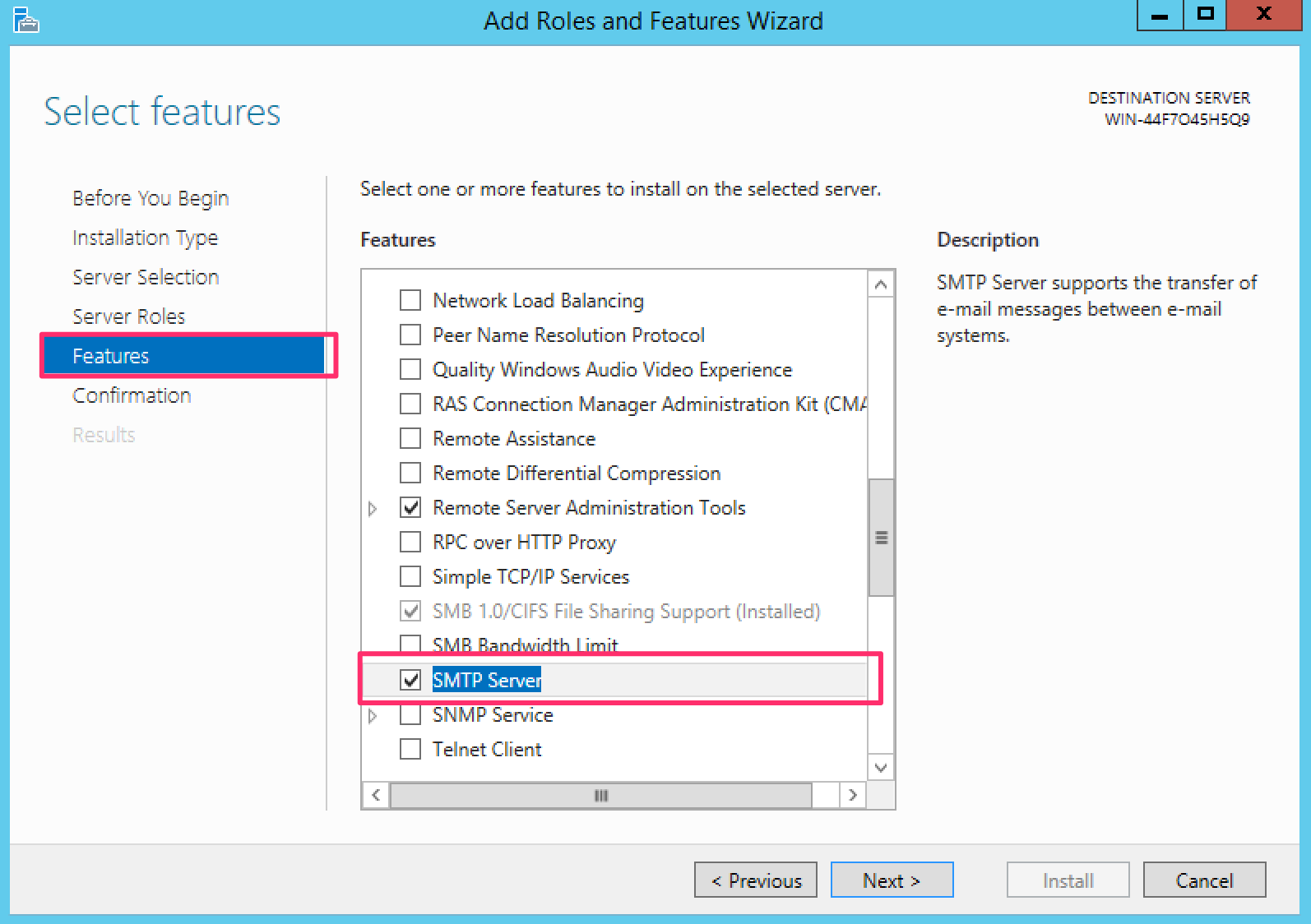Enable Quality Windows Audio Video Experience

click(410, 369)
